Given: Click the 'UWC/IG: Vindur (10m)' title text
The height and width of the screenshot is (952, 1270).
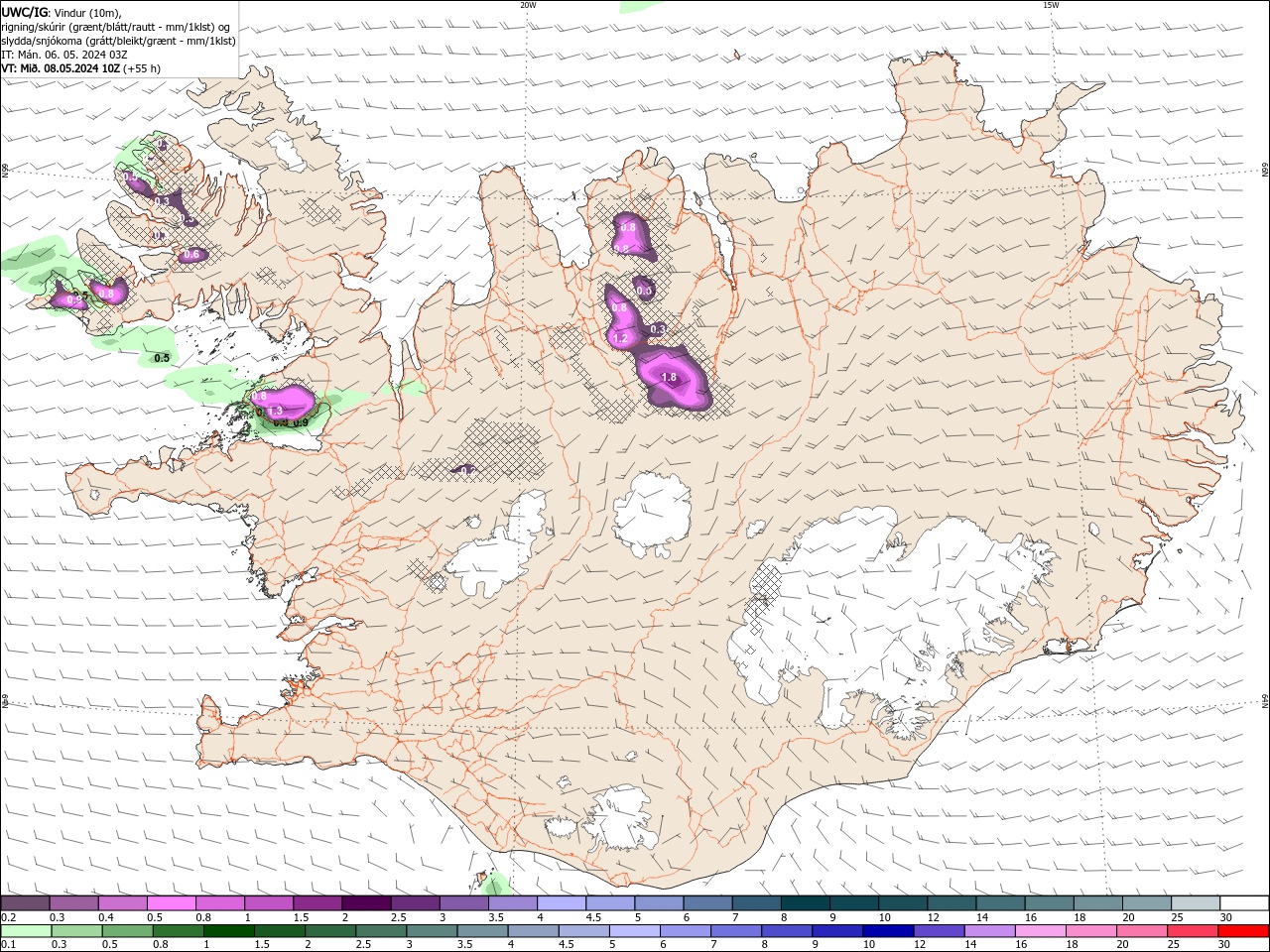Looking at the screenshot, I should [61, 12].
